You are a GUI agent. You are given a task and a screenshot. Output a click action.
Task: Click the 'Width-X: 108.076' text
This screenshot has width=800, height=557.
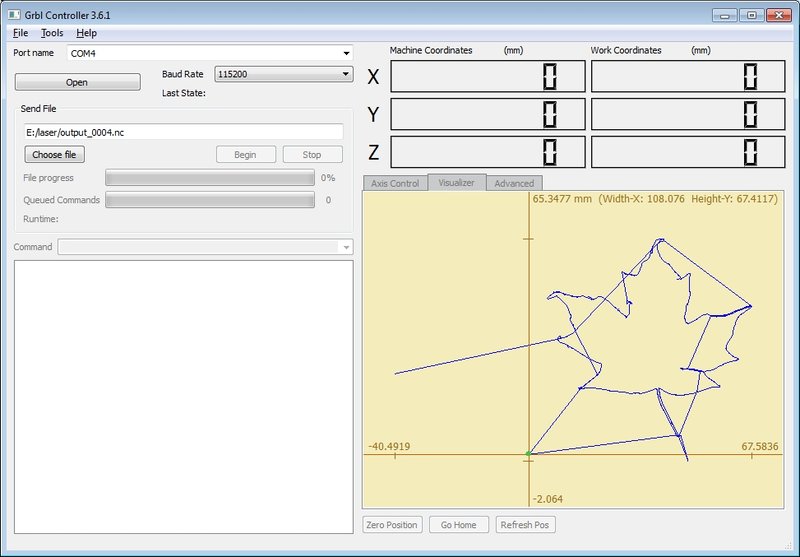[x=643, y=199]
